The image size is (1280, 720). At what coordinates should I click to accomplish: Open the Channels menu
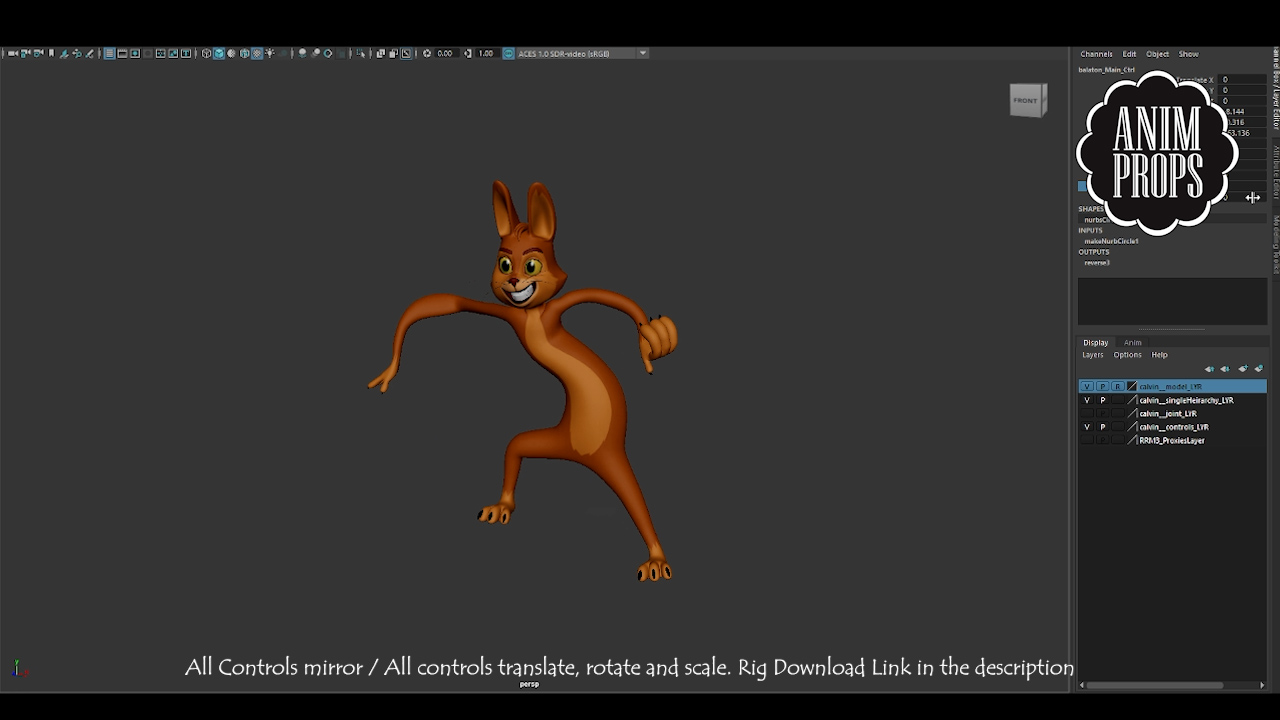1096,54
